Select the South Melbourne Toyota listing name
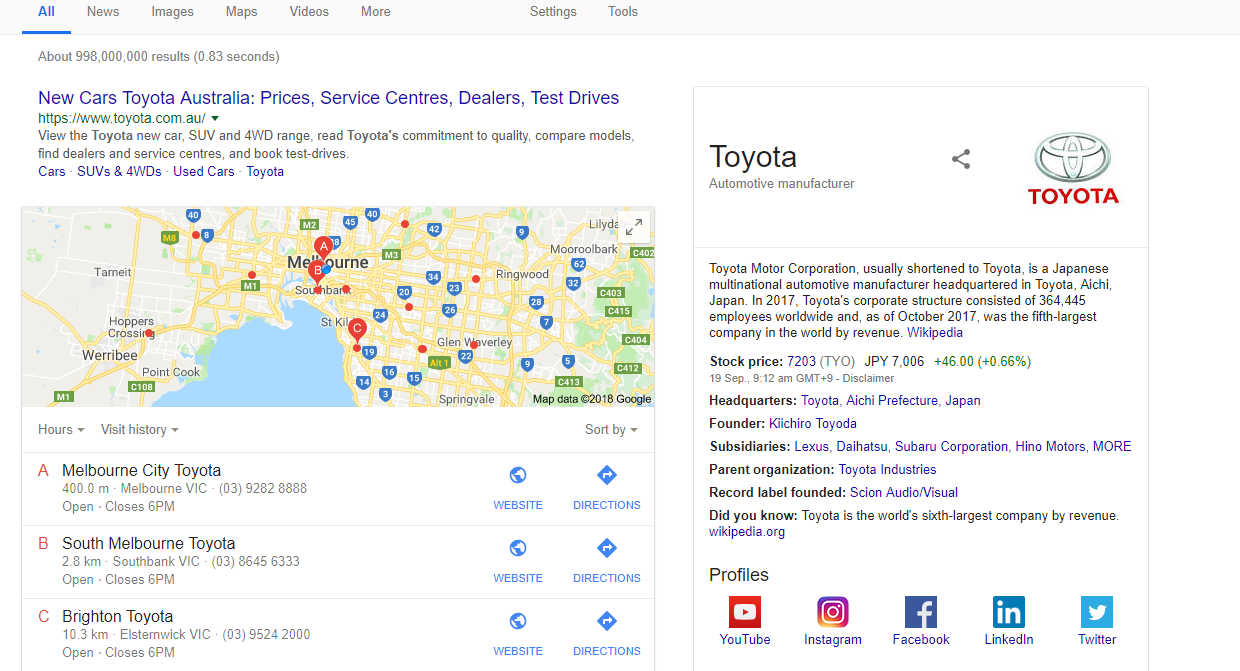Screen dimensions: 1240x671 tap(149, 543)
